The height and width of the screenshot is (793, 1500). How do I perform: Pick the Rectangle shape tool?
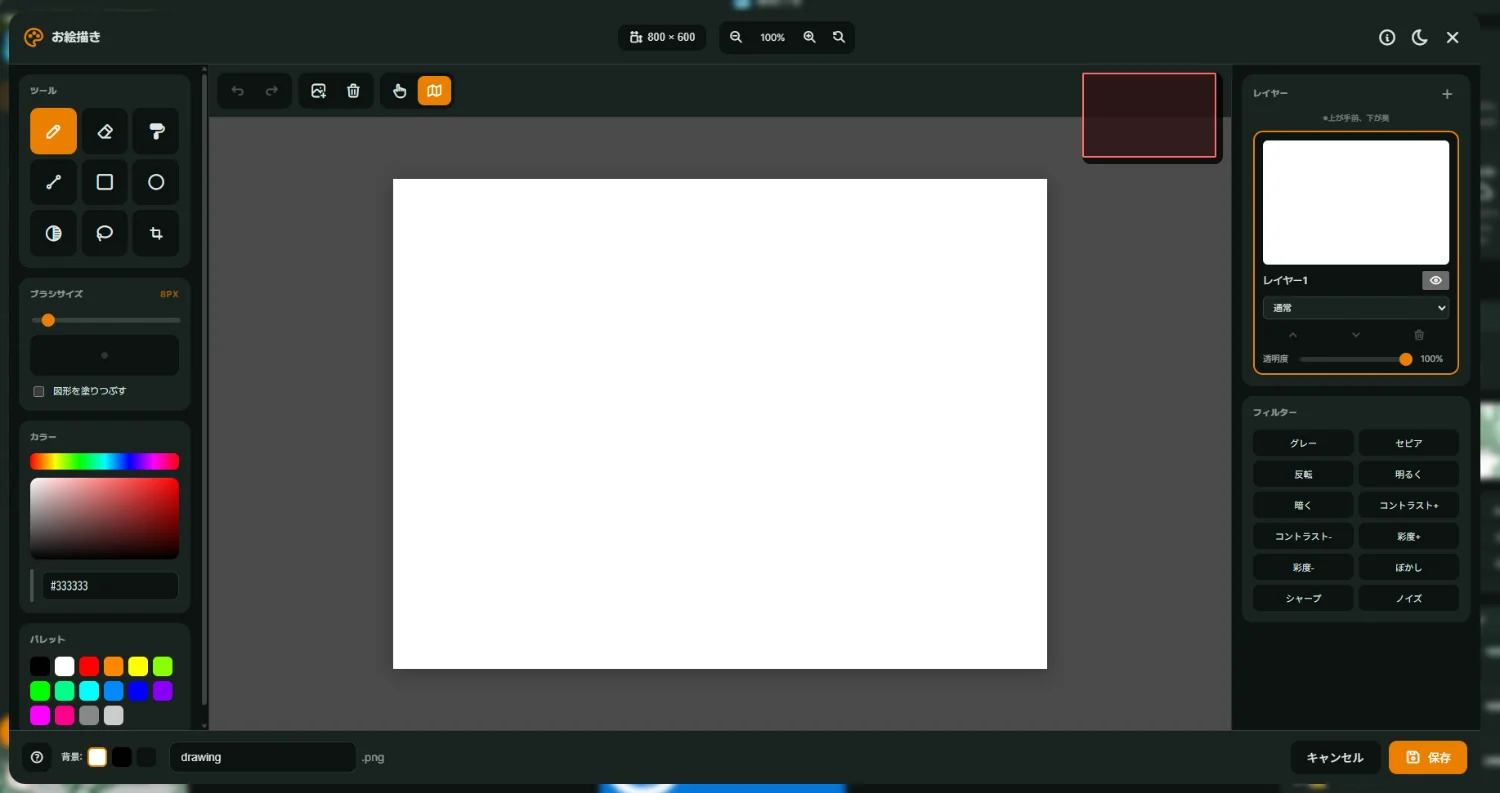click(x=105, y=182)
